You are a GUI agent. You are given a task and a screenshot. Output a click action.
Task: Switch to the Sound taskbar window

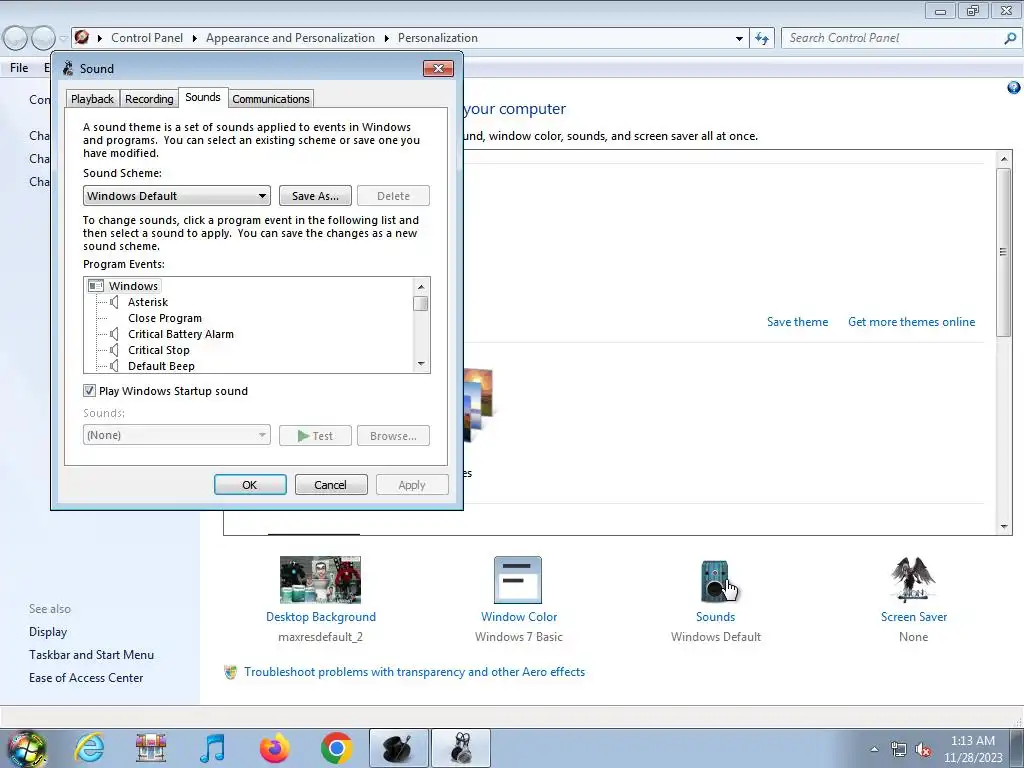click(461, 748)
